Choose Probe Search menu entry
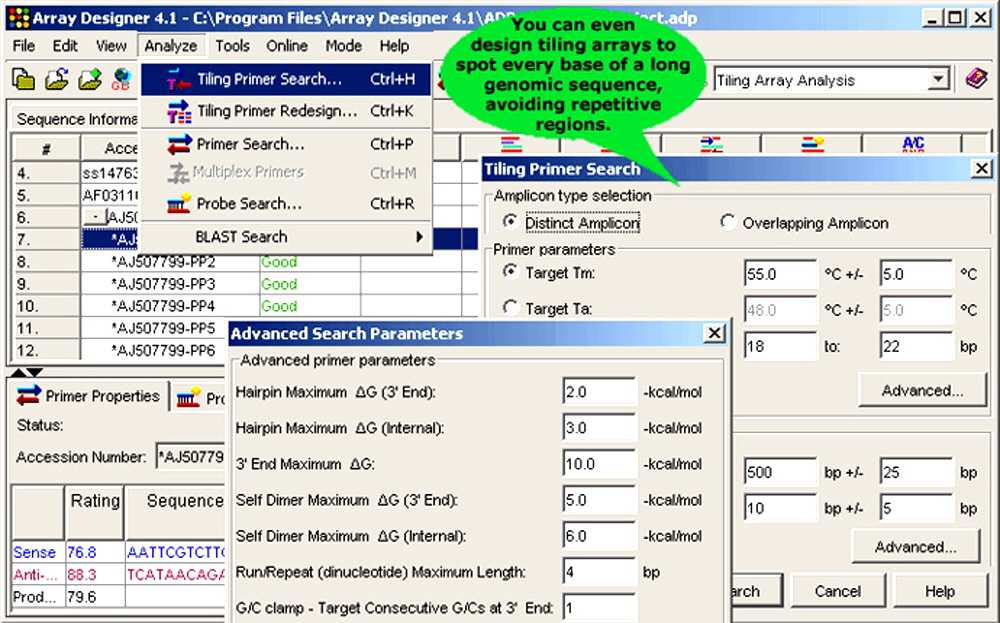Screen dimensions: 1000x623 tap(286, 203)
